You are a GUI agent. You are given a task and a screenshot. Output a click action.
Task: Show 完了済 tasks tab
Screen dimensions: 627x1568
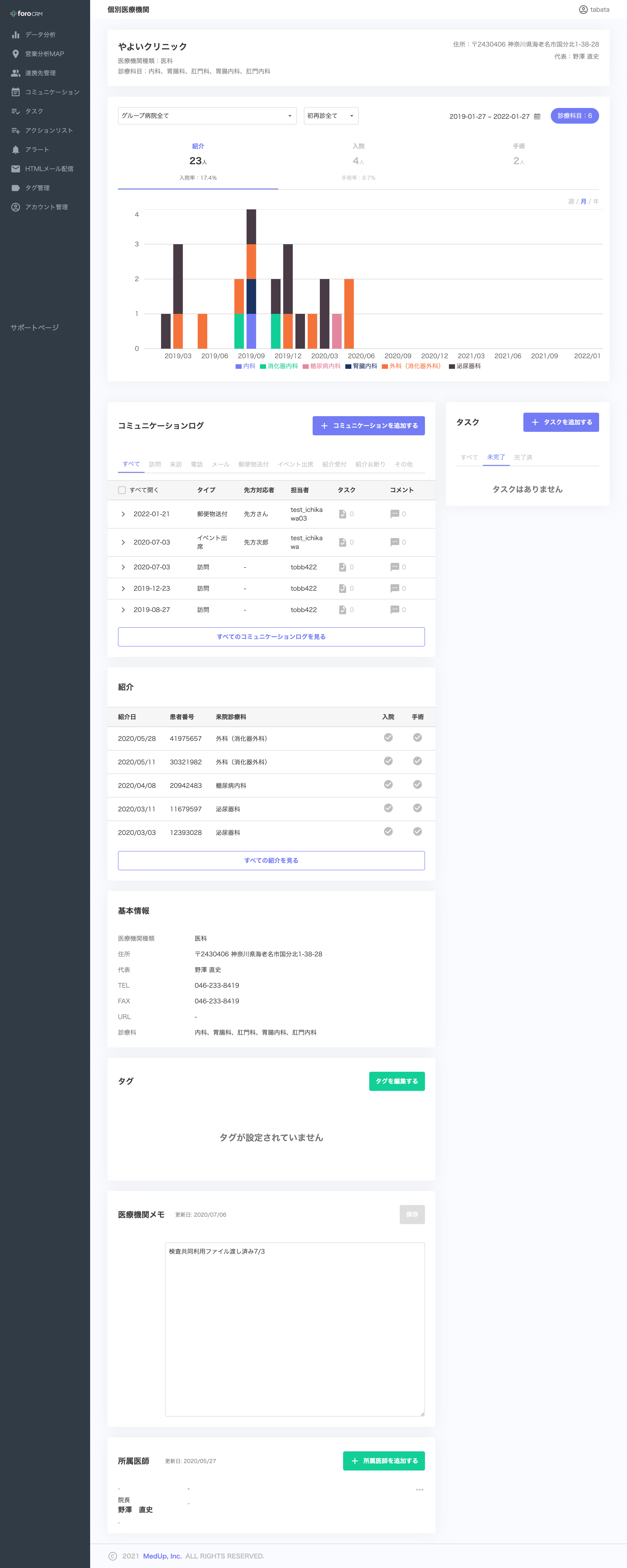tap(523, 457)
